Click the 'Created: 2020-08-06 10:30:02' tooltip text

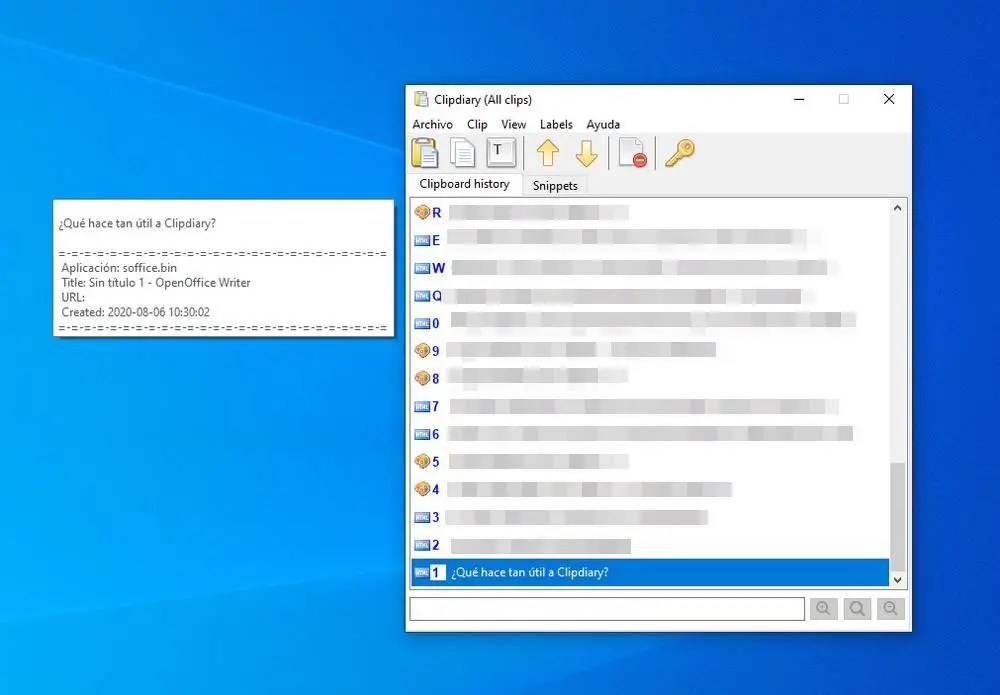[135, 312]
